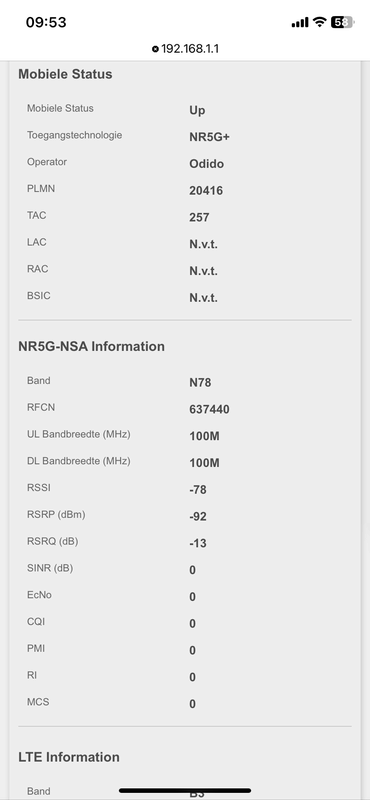The image size is (370, 800).
Task: Tap the RSRP (dBm) label
Action: pyautogui.click(x=56, y=514)
